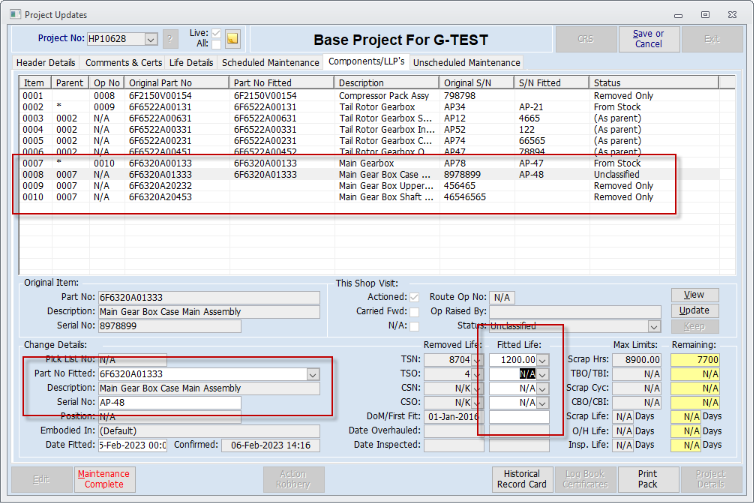
Task: Click the Confirmed date 06-Feb-2023 14:16
Action: pos(270,445)
